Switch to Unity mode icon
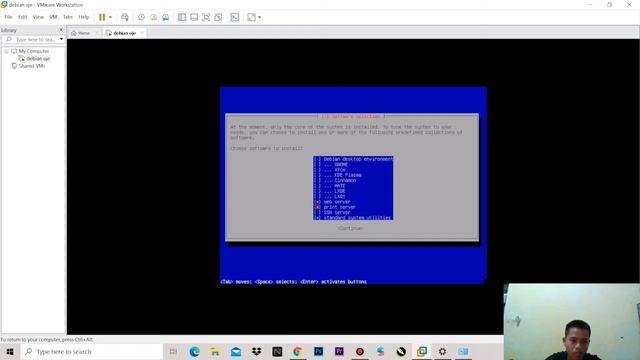The height and width of the screenshot is (360, 640). pyautogui.click(x=218, y=17)
